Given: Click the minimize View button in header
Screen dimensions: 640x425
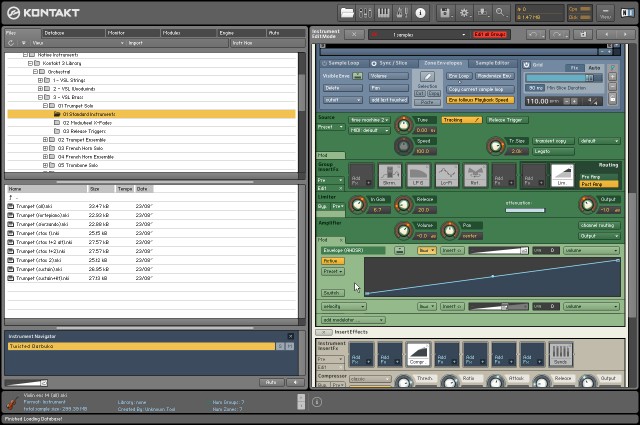Looking at the screenshot, I should 605,13.
